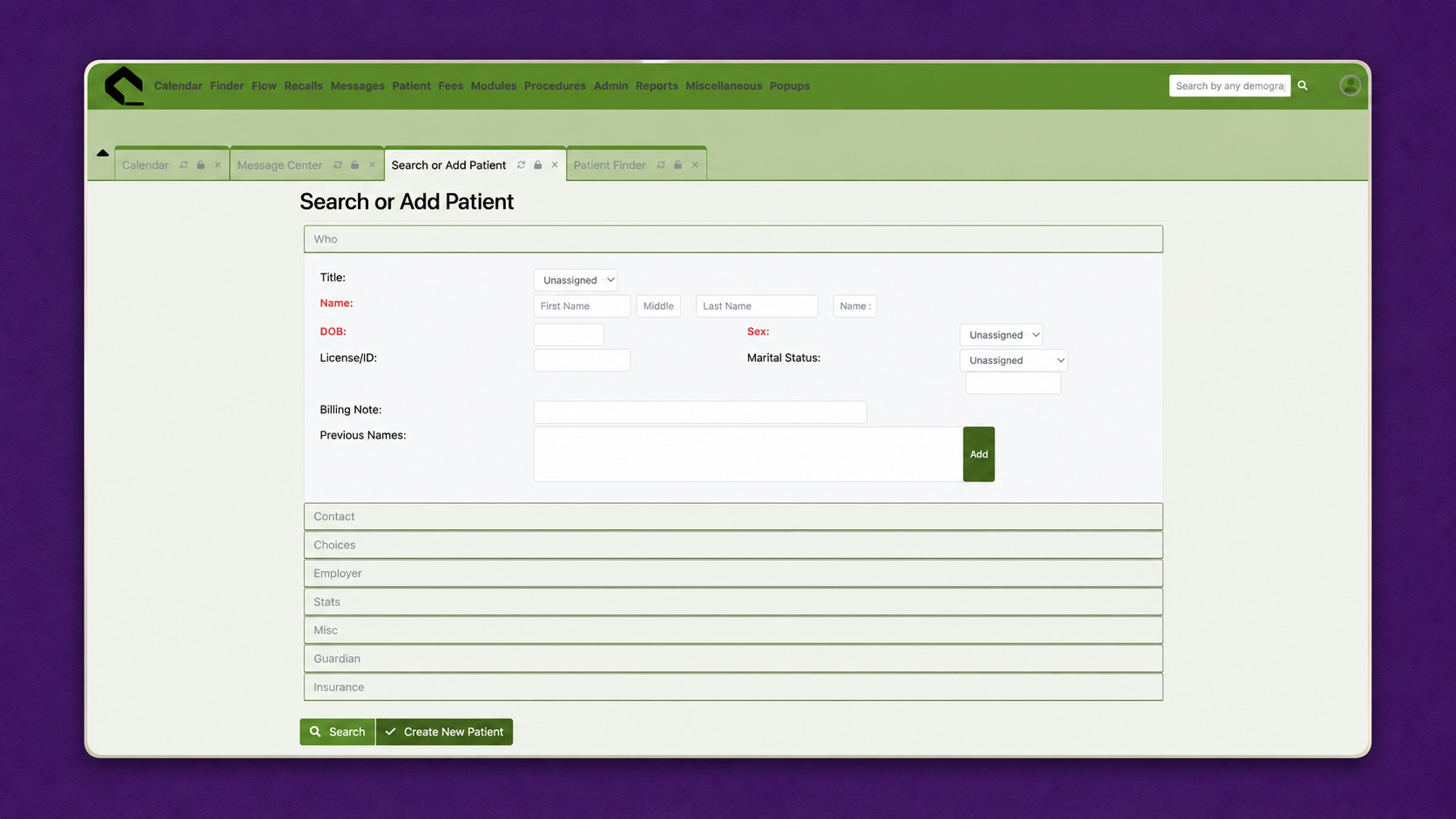Open the Popups menu
Screen dimensions: 1456x819
790,86
